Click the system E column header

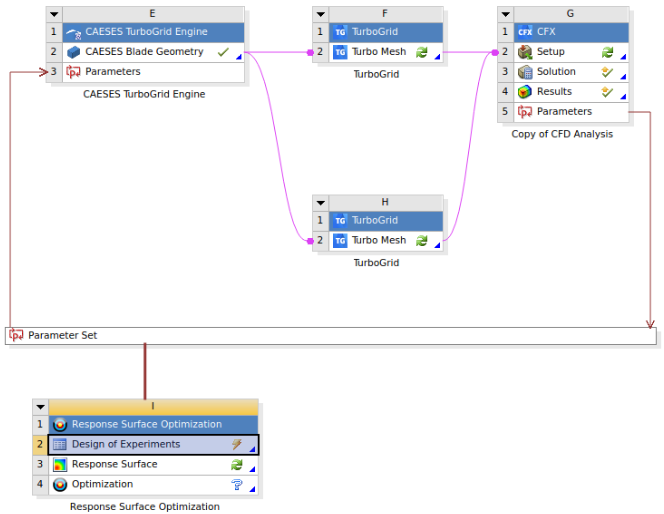pyautogui.click(x=153, y=14)
